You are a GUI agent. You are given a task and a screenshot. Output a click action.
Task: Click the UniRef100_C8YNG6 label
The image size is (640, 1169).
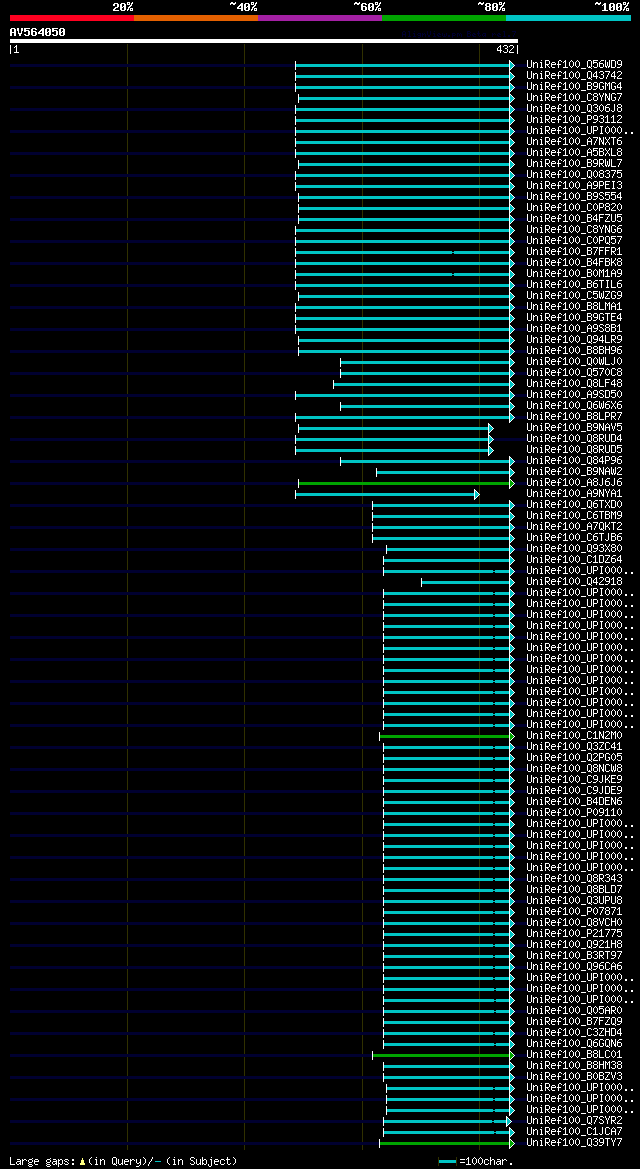574,230
